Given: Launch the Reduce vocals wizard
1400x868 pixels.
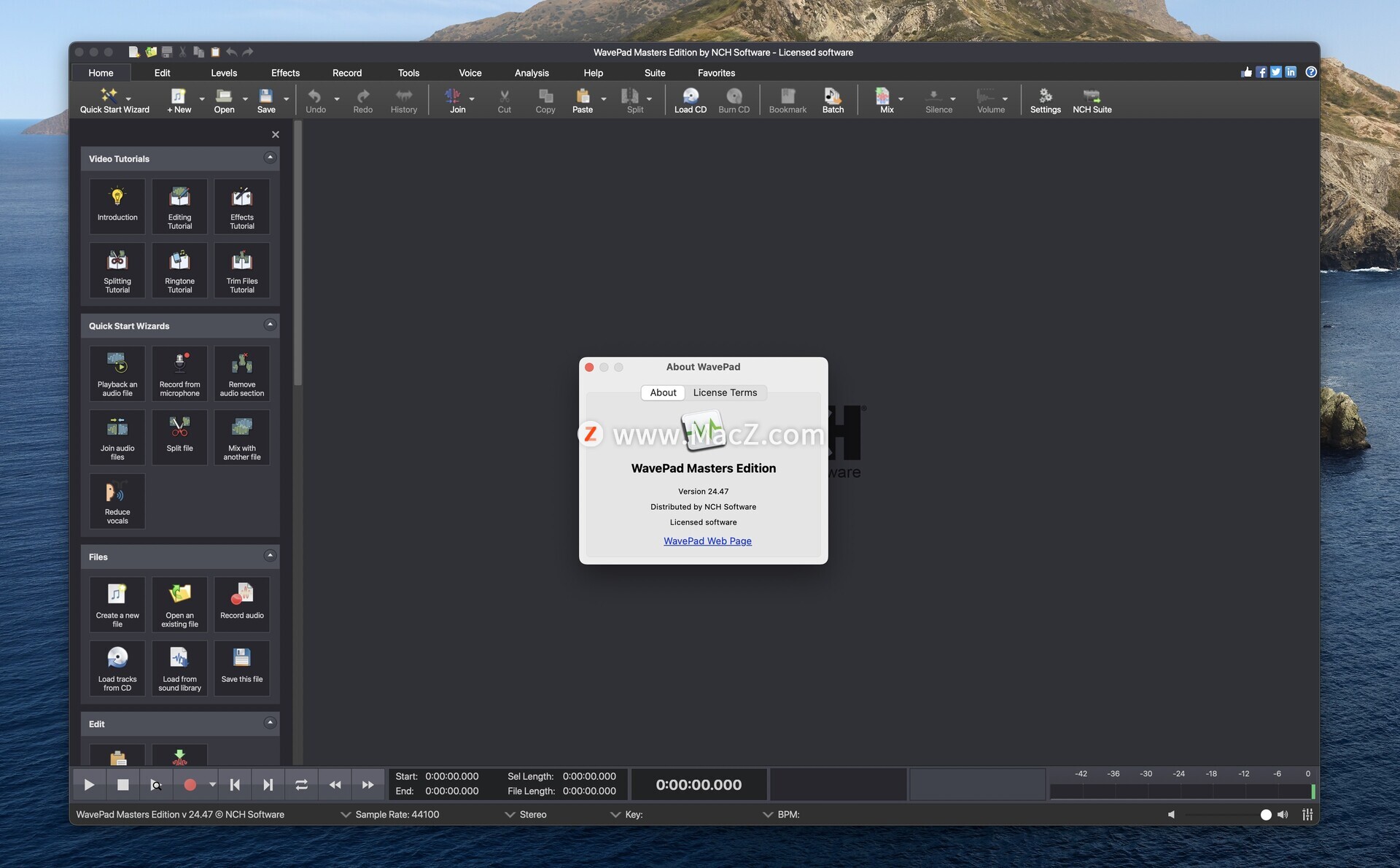Looking at the screenshot, I should 117,501.
